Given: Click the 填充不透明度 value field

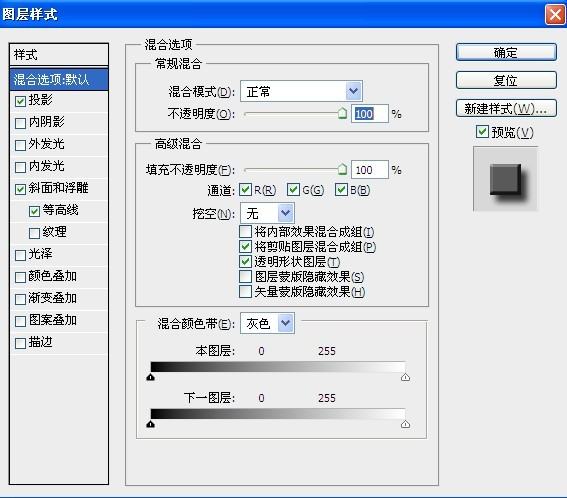Looking at the screenshot, I should [x=370, y=170].
